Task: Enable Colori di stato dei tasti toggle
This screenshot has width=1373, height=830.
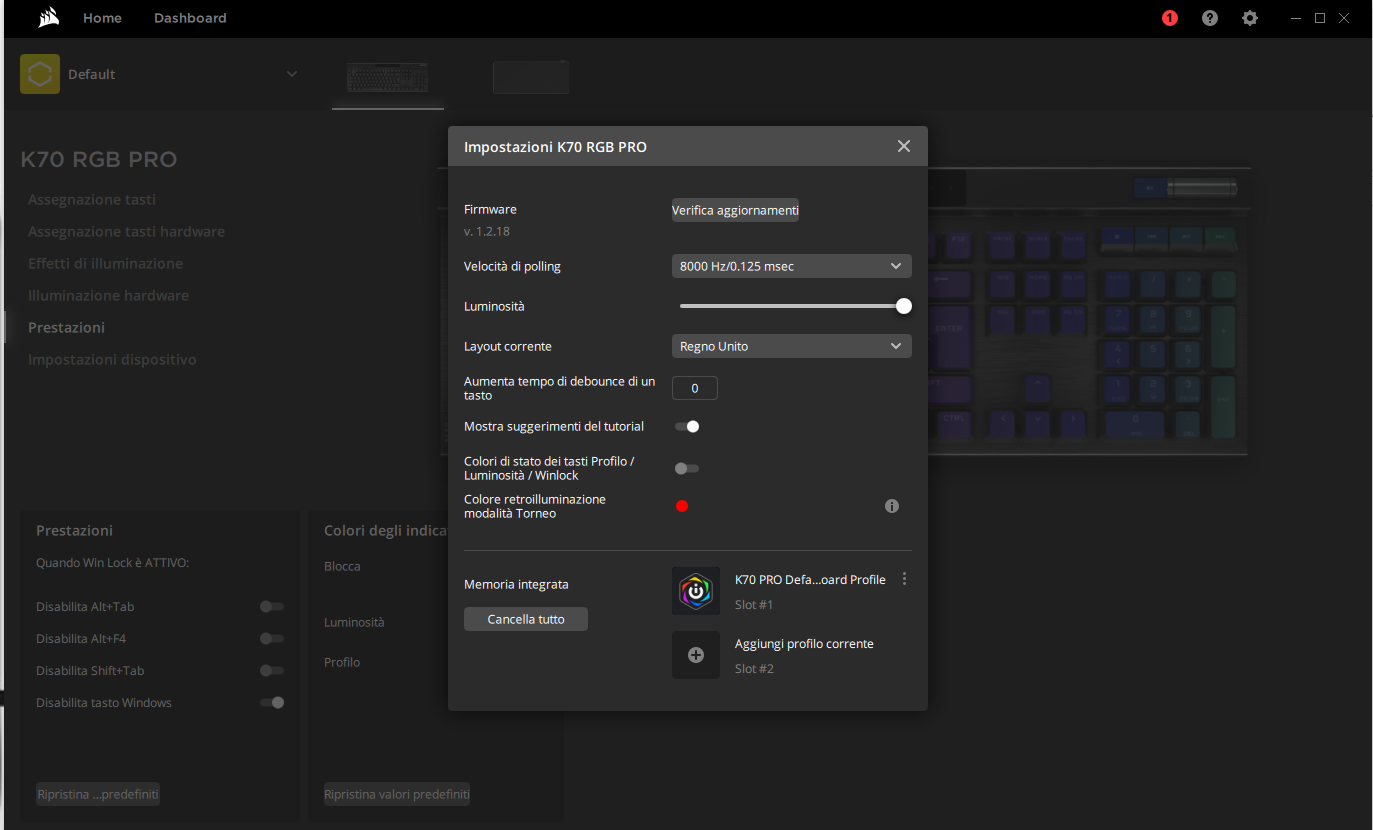Action: point(687,468)
